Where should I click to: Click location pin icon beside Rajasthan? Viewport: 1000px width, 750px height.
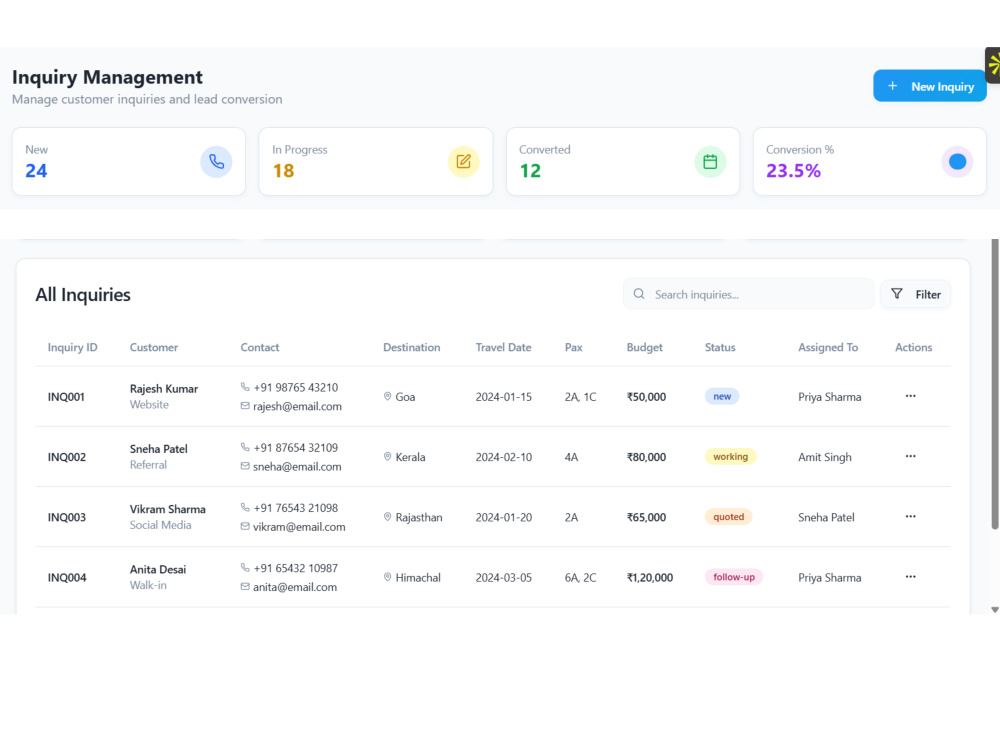coord(387,517)
